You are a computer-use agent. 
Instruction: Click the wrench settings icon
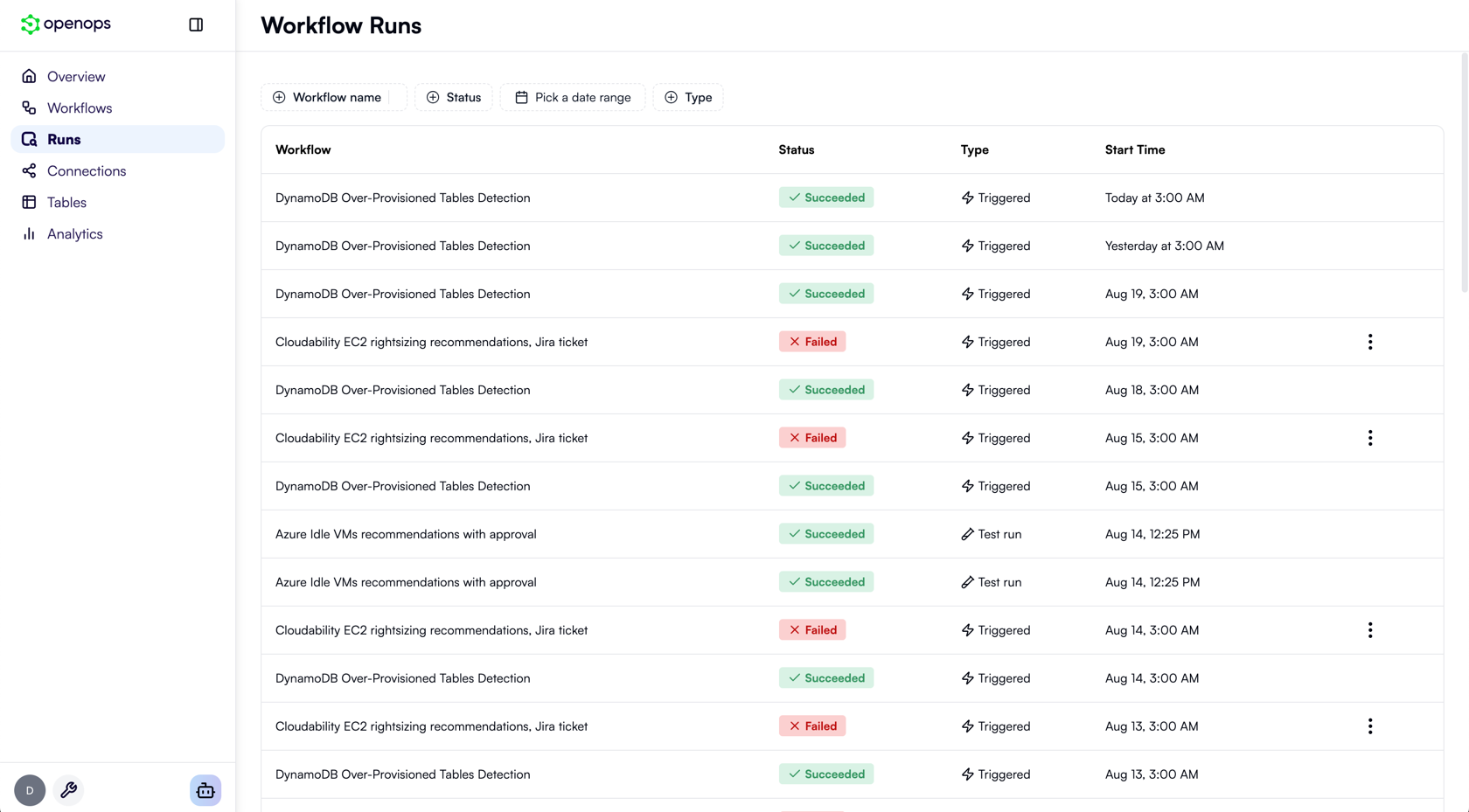68,789
